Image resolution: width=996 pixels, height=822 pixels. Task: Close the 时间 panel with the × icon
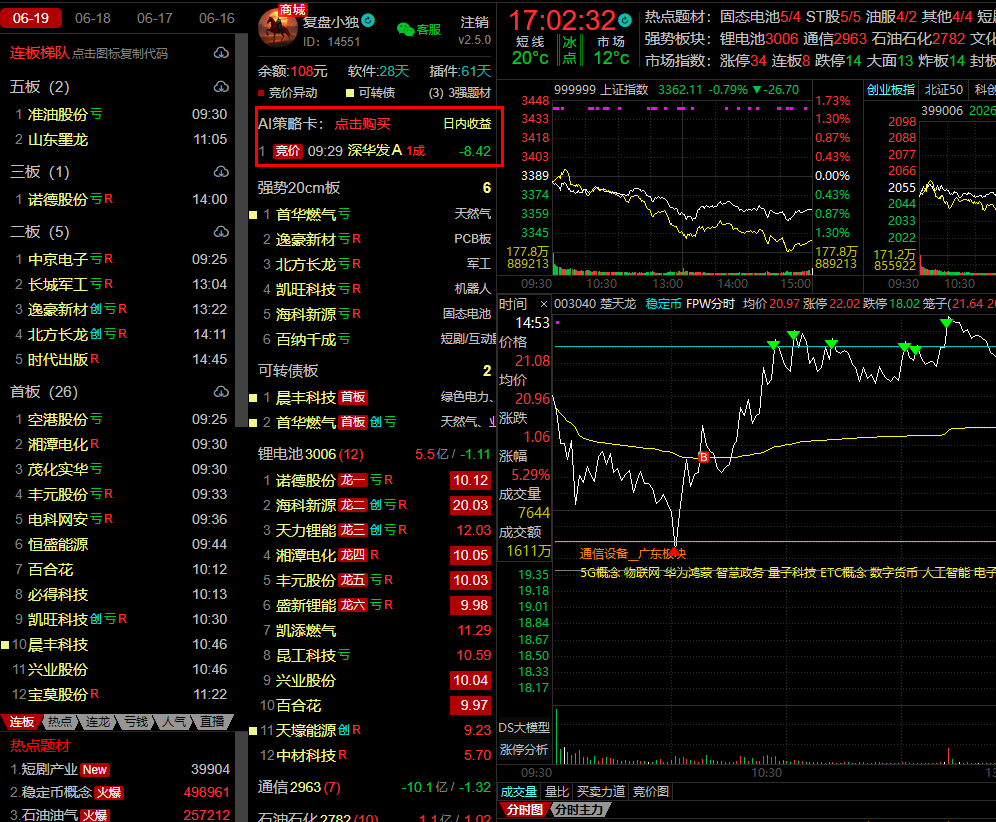543,304
